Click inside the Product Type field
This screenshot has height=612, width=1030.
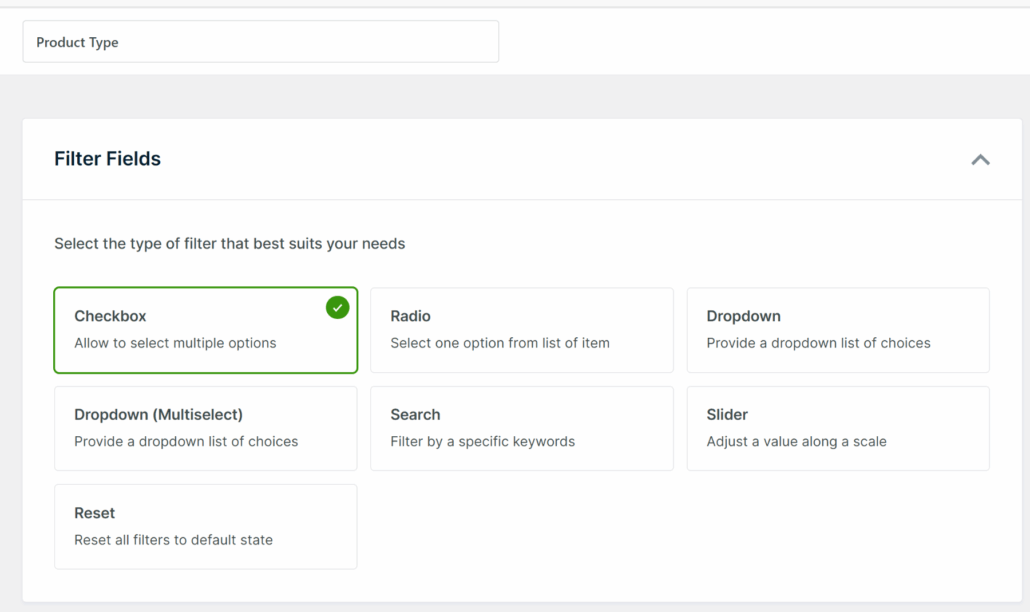[260, 42]
